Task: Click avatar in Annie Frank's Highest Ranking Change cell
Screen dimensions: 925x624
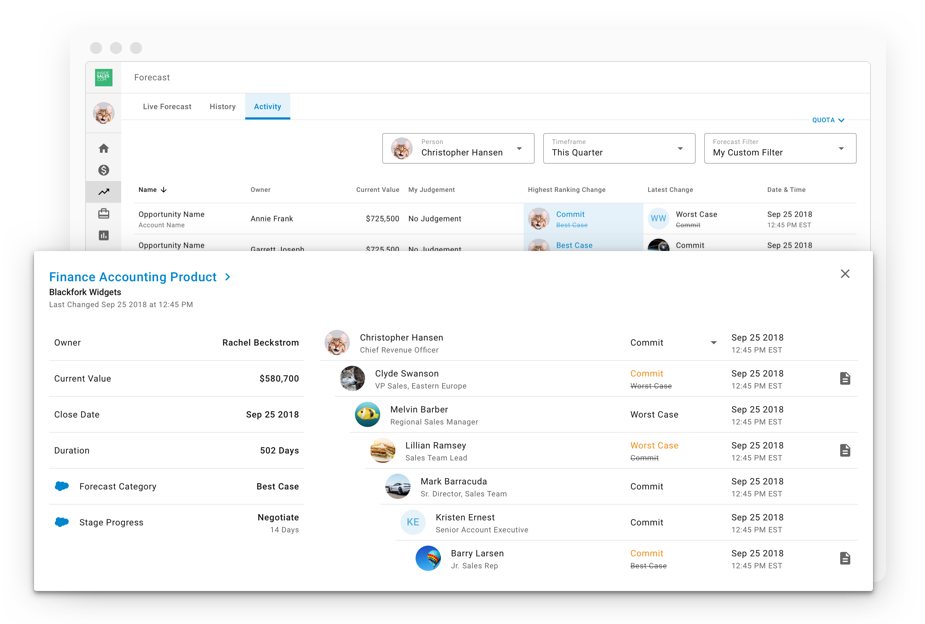Action: click(x=539, y=219)
